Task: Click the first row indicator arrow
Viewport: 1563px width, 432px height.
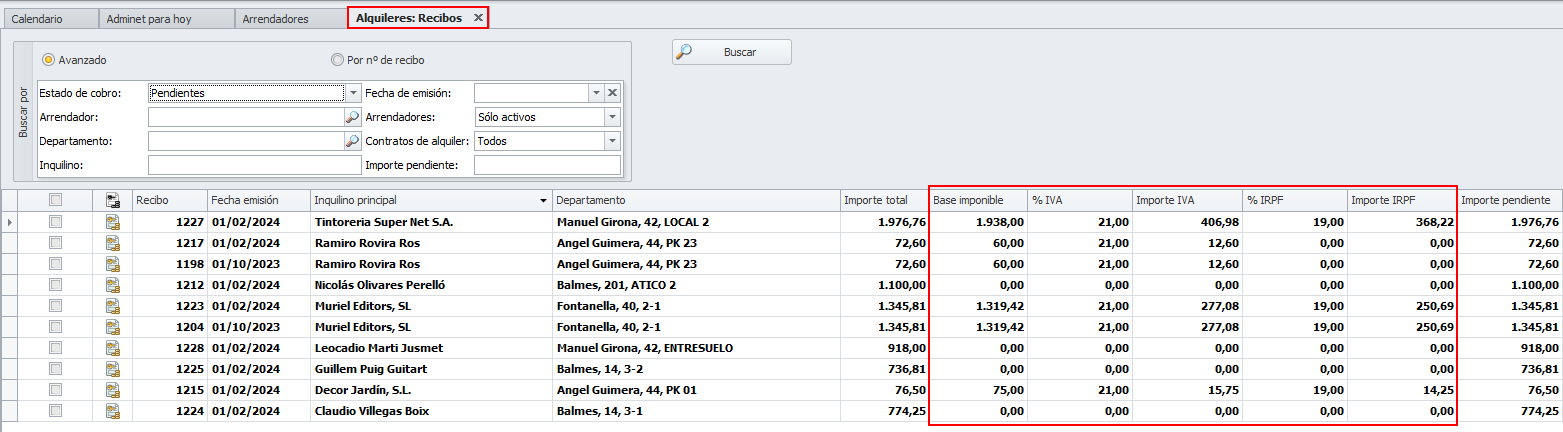Action: [x=10, y=222]
